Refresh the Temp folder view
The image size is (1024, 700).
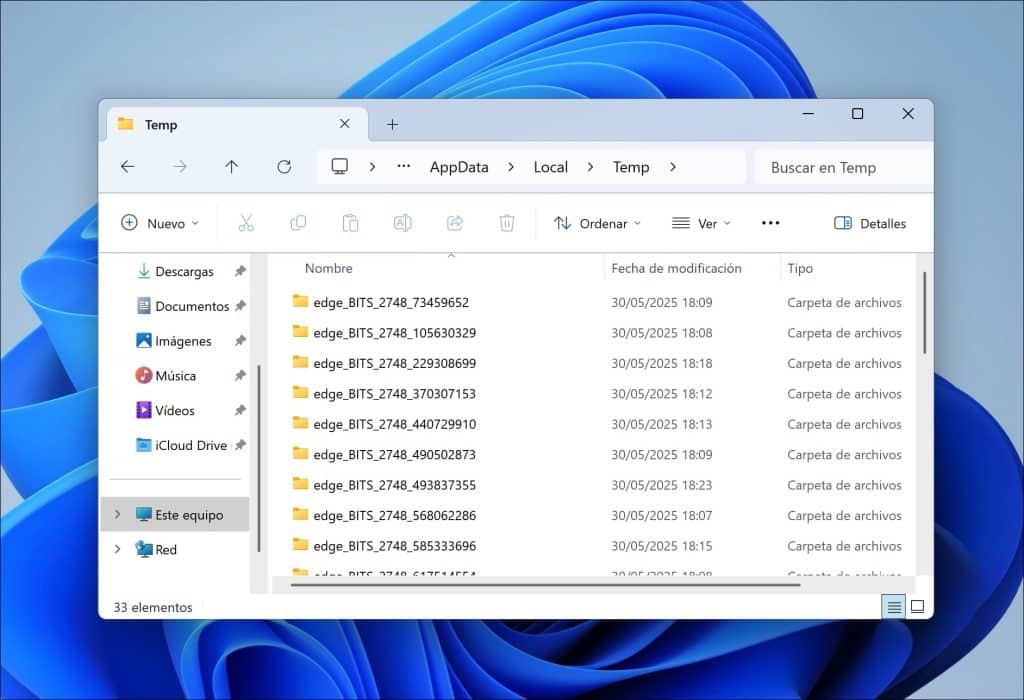pos(284,167)
